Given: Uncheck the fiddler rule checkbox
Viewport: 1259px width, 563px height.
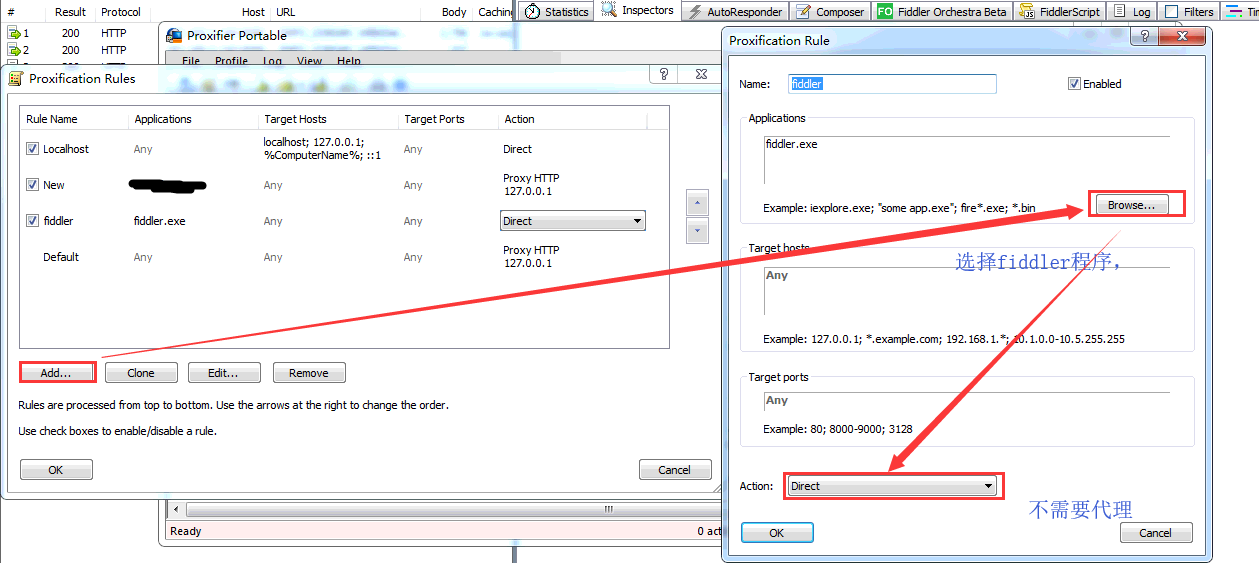Looking at the screenshot, I should pyautogui.click(x=33, y=221).
